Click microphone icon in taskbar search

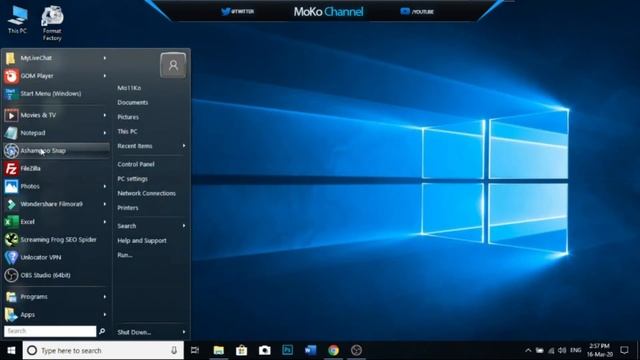(174, 350)
